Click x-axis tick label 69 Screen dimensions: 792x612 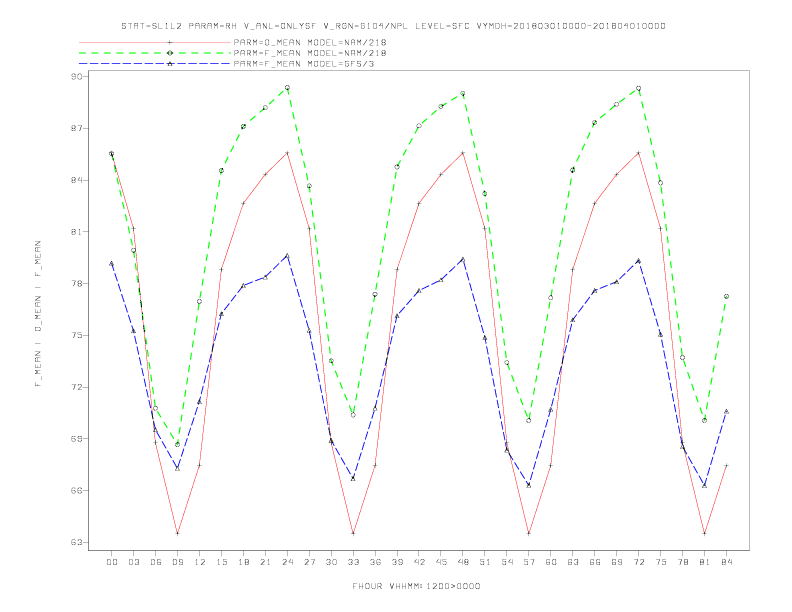617,562
